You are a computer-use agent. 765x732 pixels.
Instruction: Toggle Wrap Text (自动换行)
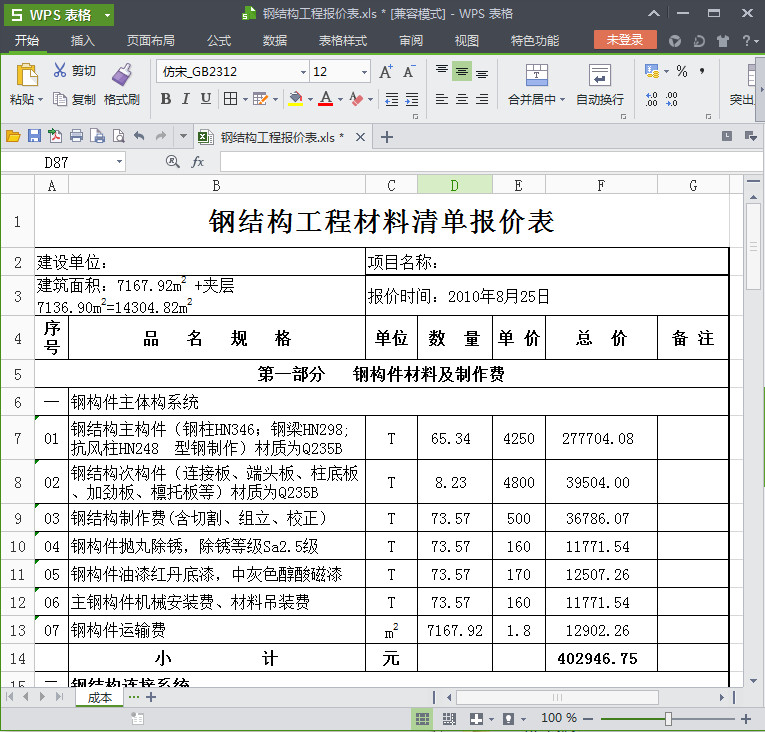click(600, 84)
